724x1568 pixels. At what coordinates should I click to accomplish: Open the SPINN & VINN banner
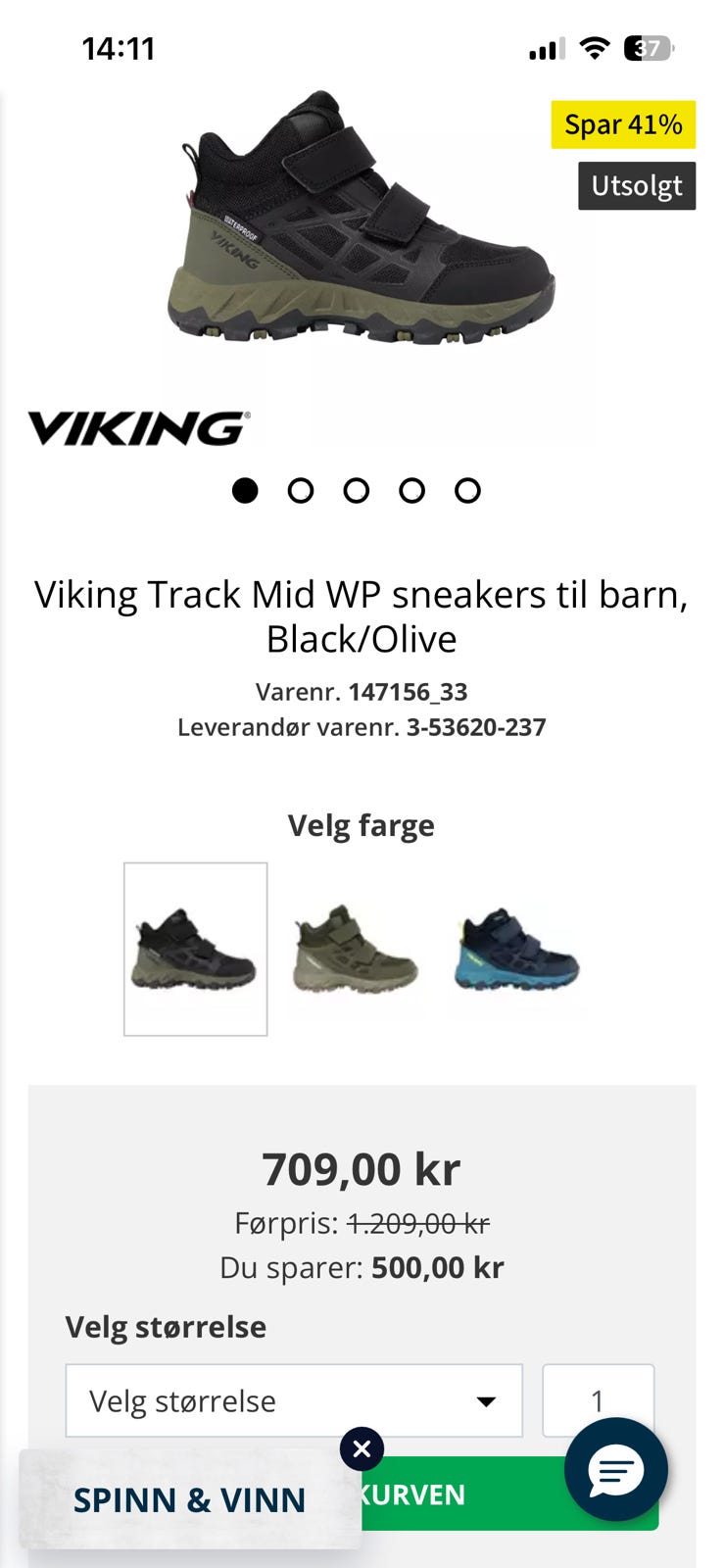click(190, 1499)
